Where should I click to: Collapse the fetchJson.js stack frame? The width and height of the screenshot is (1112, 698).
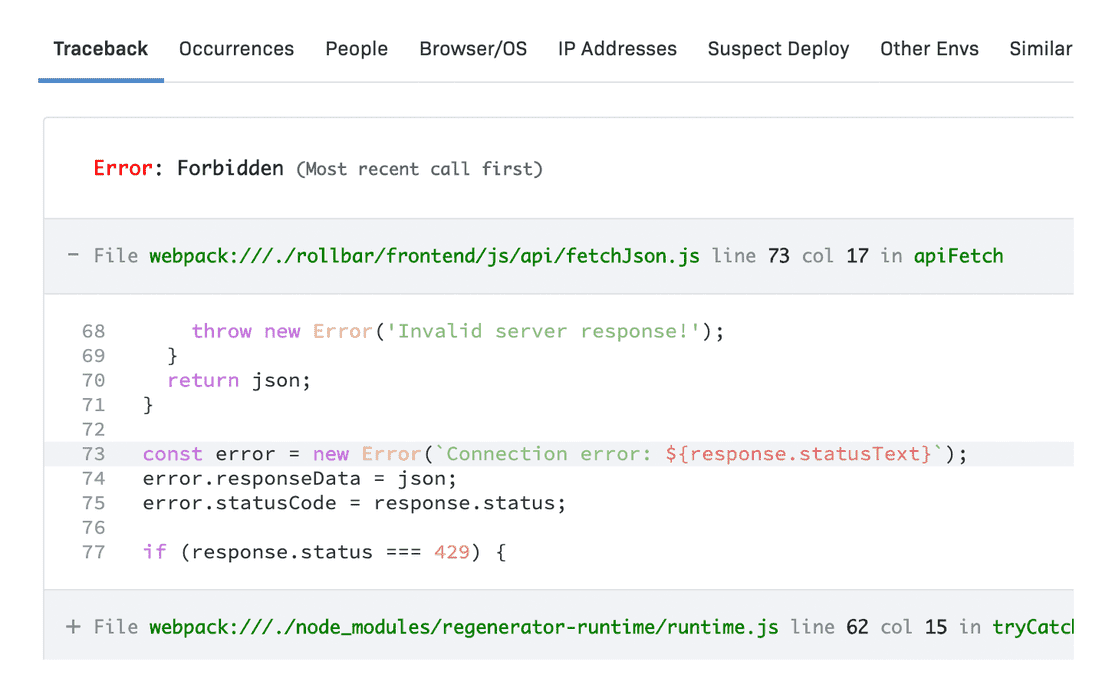(x=72, y=256)
